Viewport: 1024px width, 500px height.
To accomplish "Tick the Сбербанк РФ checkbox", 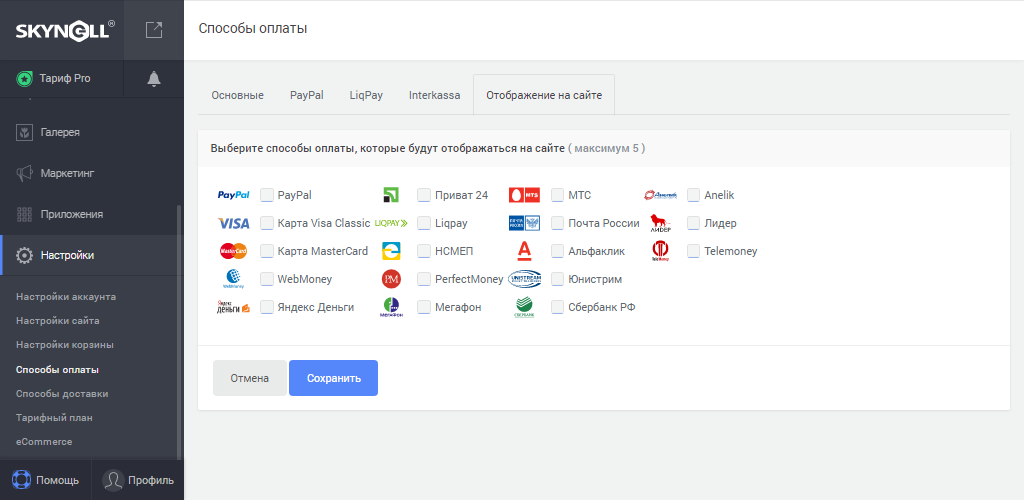I will click(558, 307).
